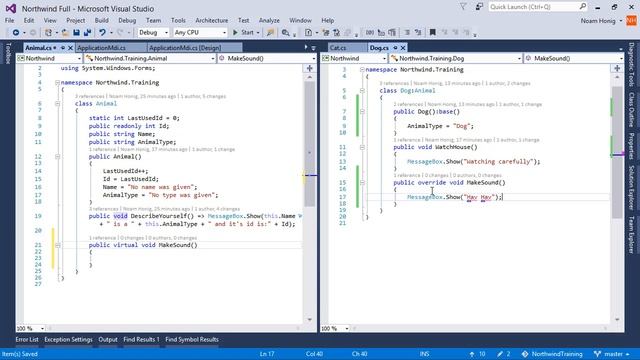The height and width of the screenshot is (360, 640).
Task: Click the user avatar badge for Noam Honig
Action: tap(631, 20)
